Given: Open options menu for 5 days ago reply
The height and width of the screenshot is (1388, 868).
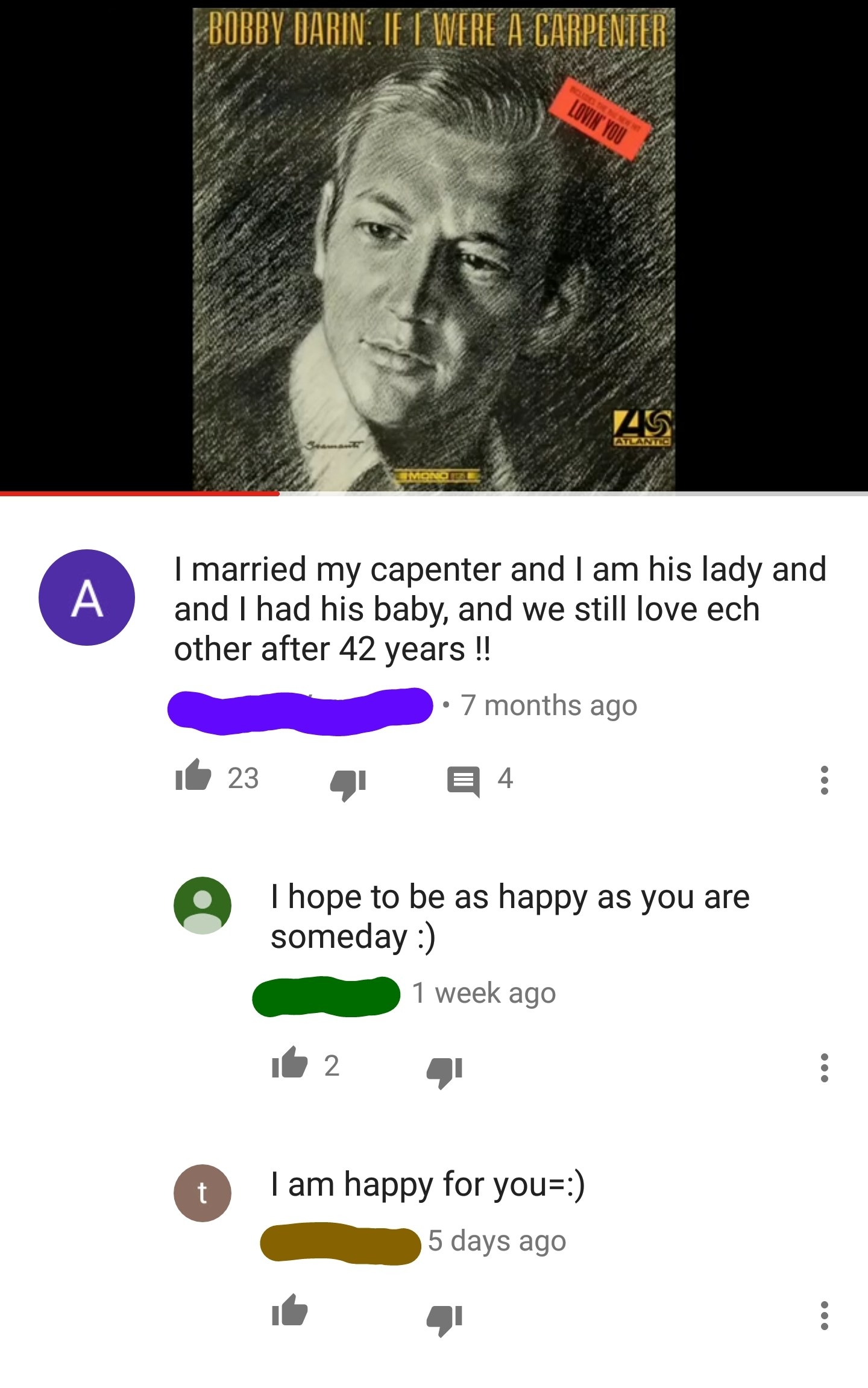Looking at the screenshot, I should pos(824,1315).
